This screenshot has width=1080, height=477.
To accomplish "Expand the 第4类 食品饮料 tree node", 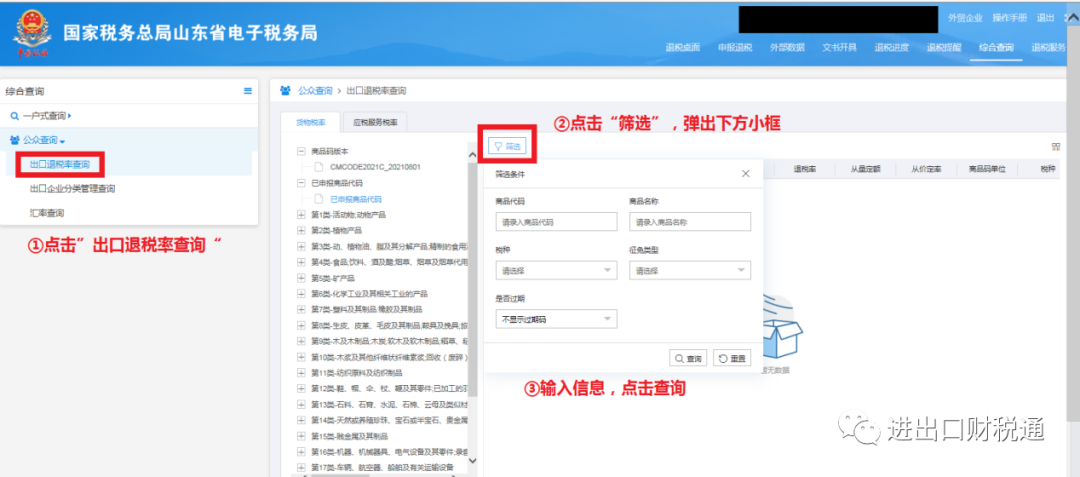I will point(300,262).
